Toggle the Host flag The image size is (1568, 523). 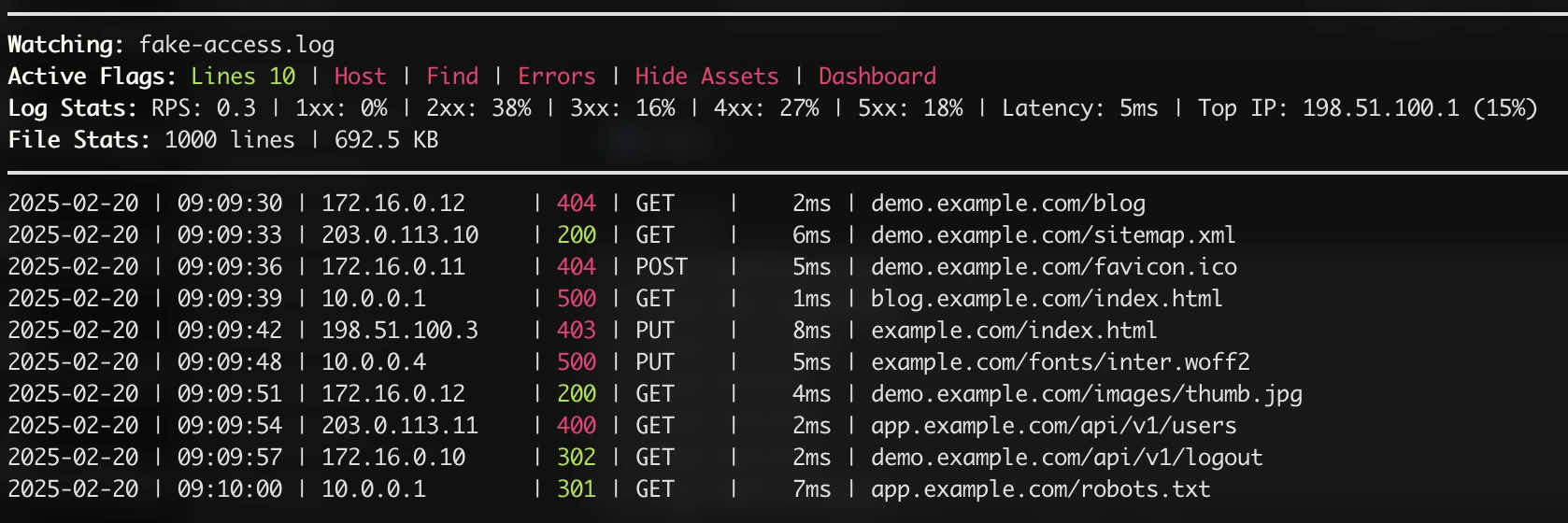[x=360, y=77]
